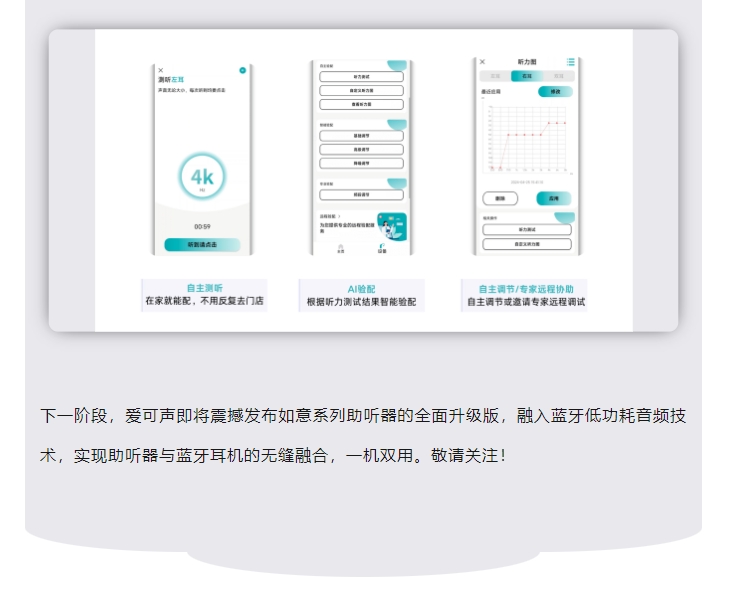Select the leftmost ear tab in 听力图

496,76
